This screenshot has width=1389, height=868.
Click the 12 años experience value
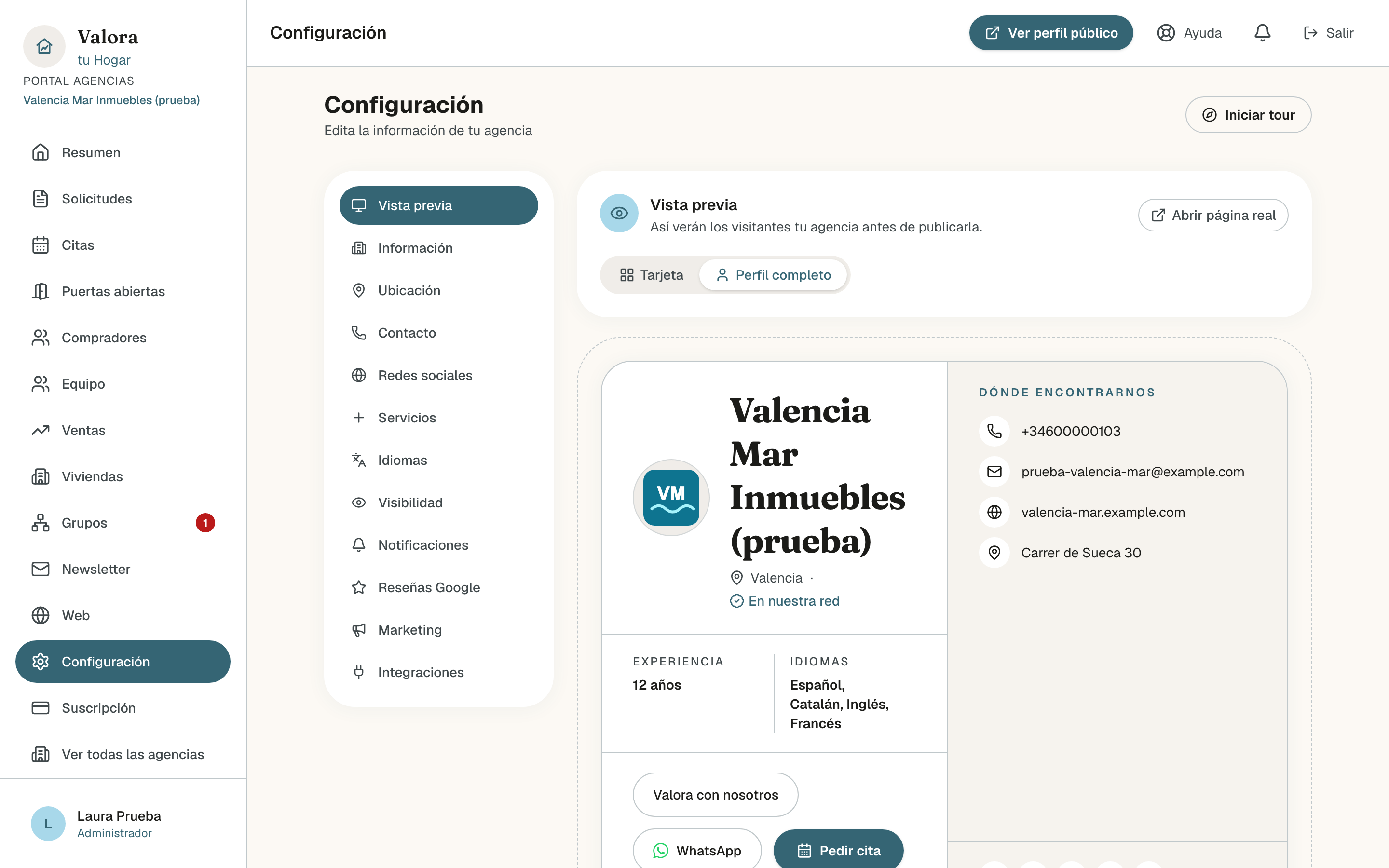[x=656, y=685]
